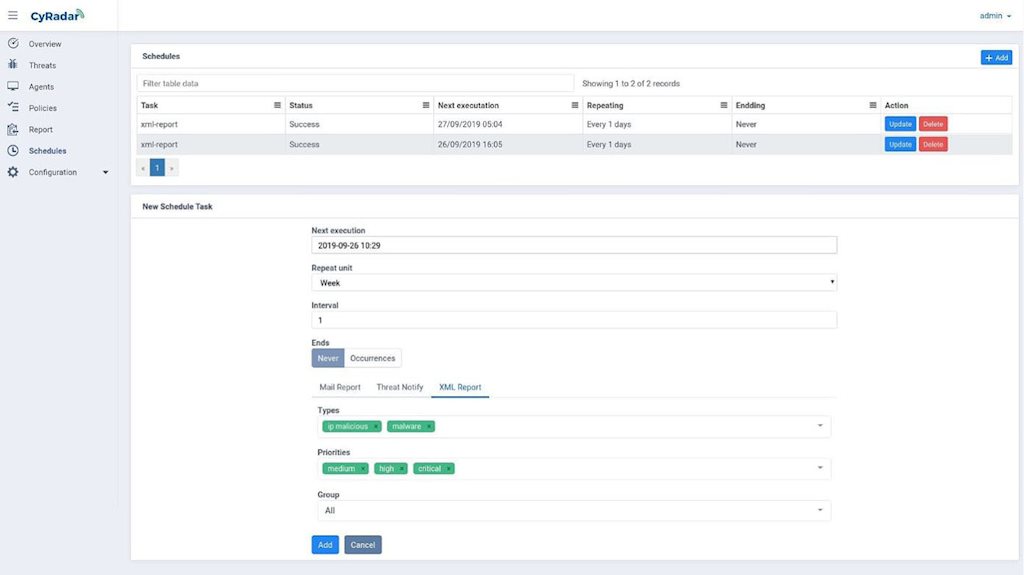Click the Filter table data field

355,83
